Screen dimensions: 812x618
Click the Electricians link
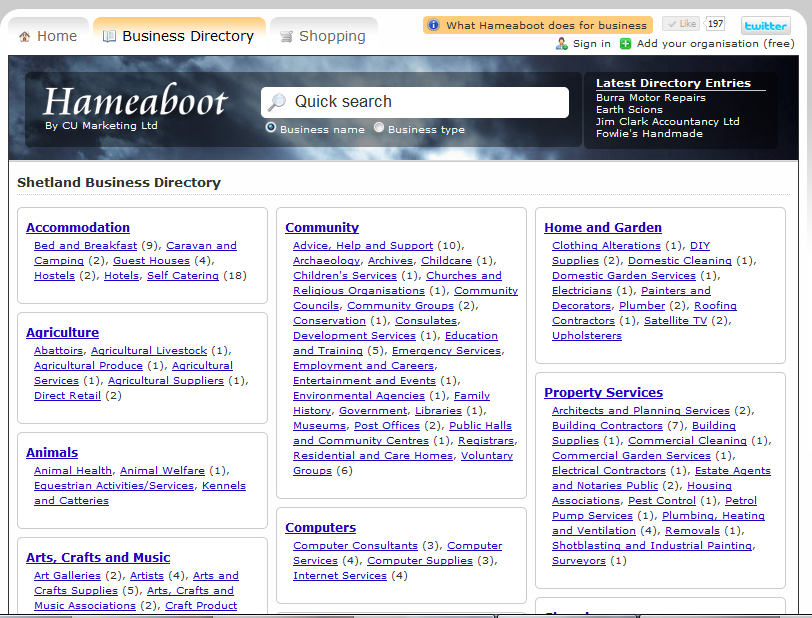pyautogui.click(x=582, y=291)
